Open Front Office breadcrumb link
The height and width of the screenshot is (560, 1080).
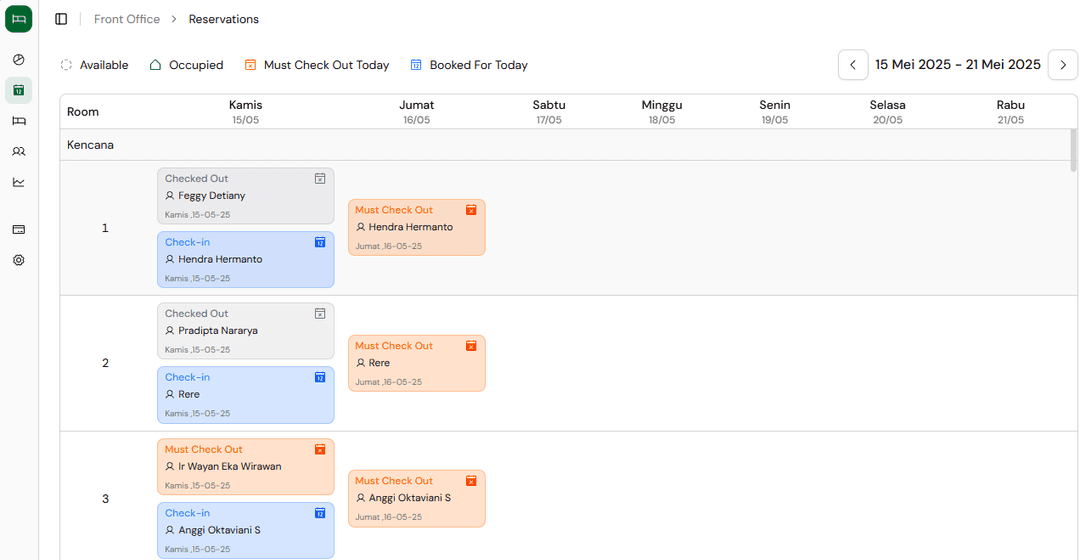(x=127, y=19)
